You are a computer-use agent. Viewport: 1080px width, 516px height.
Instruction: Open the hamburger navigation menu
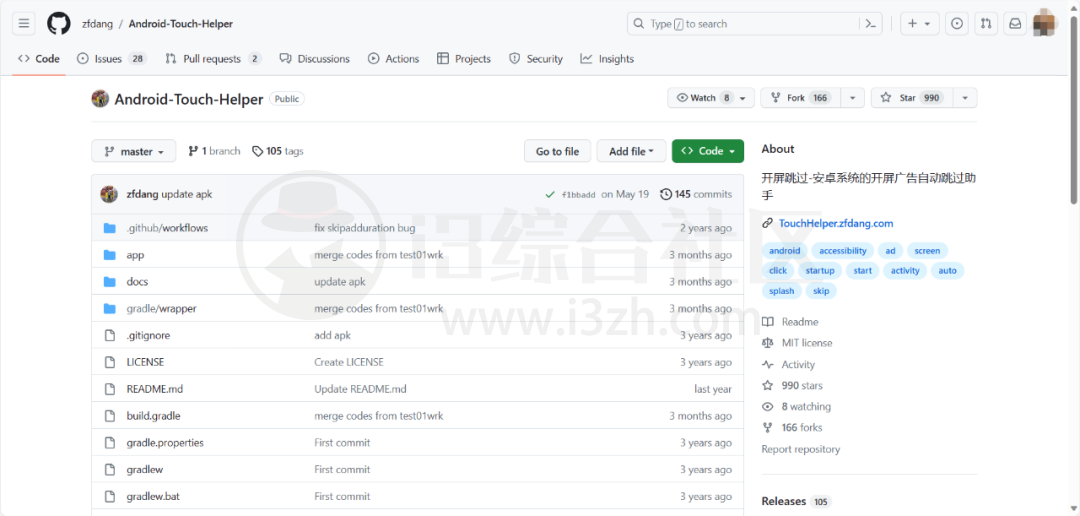23,23
